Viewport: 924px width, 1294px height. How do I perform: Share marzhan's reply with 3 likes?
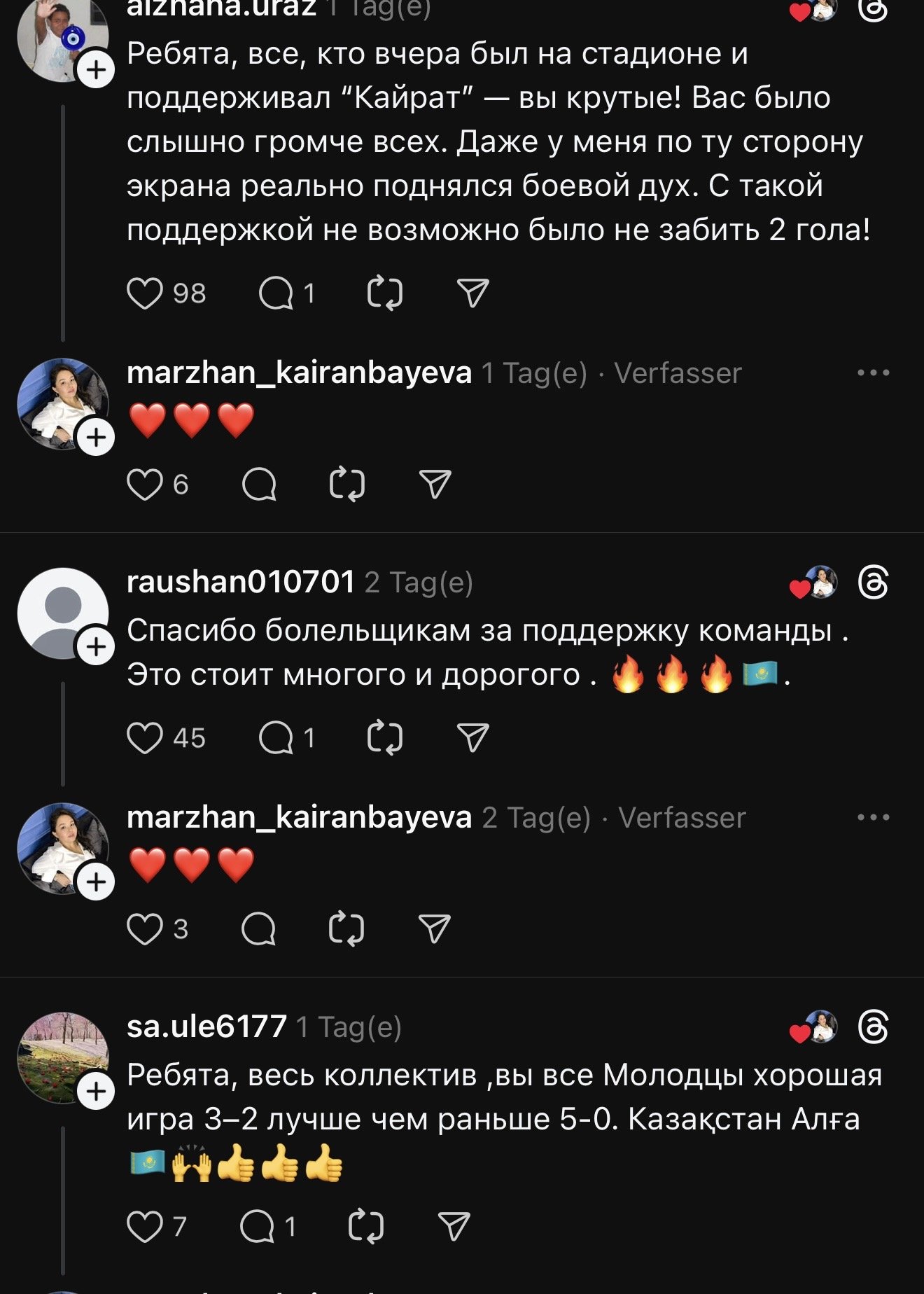click(x=434, y=929)
